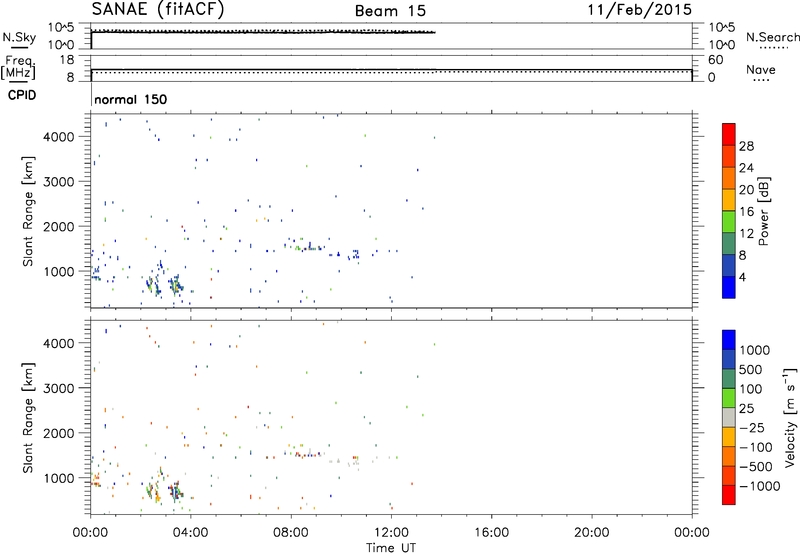Image resolution: width=800 pixels, height=554 pixels.
Task: Click the SANAE (fitACF) title text
Action: click(158, 9)
